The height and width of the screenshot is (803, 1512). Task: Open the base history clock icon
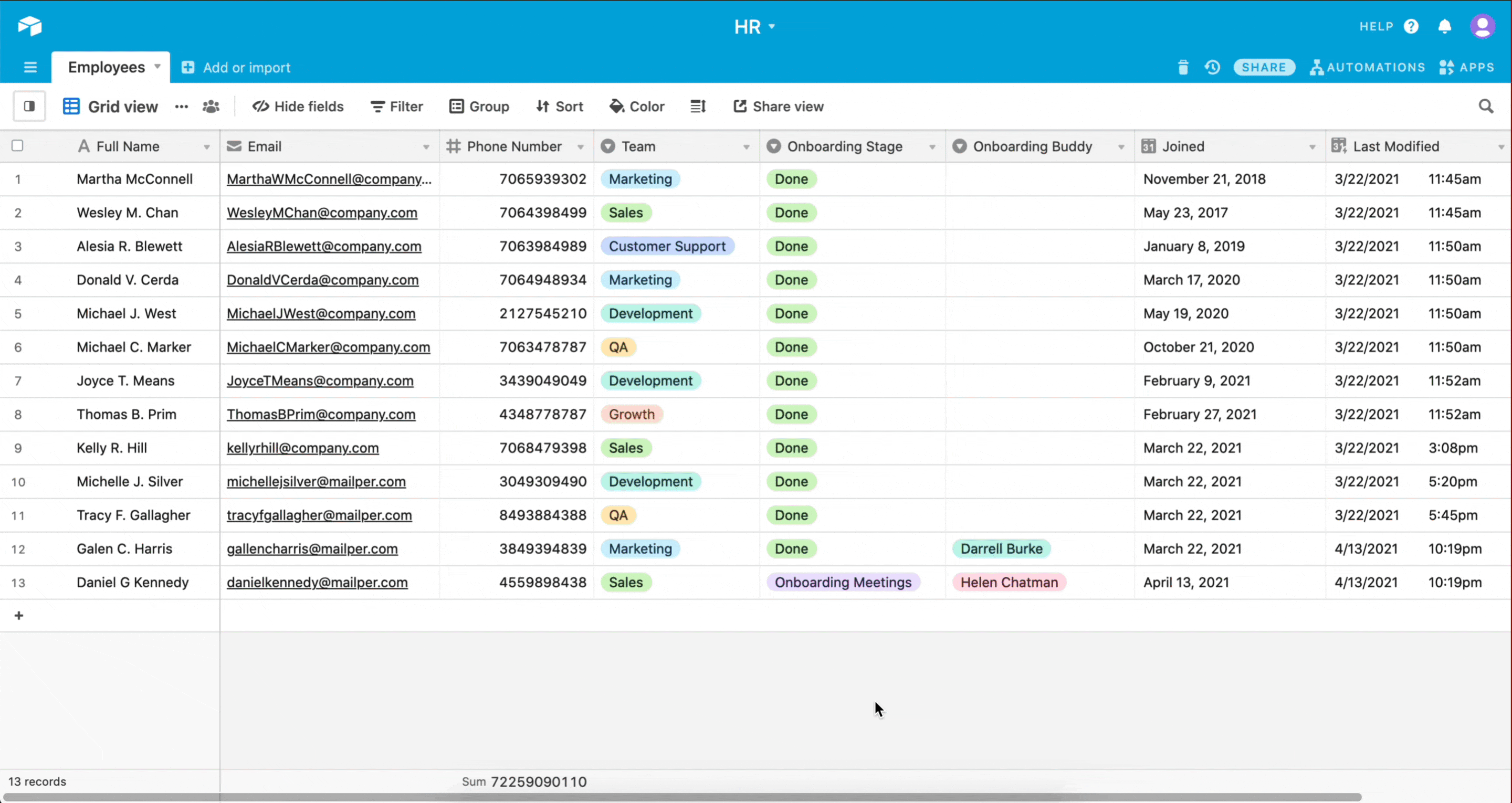pos(1213,68)
